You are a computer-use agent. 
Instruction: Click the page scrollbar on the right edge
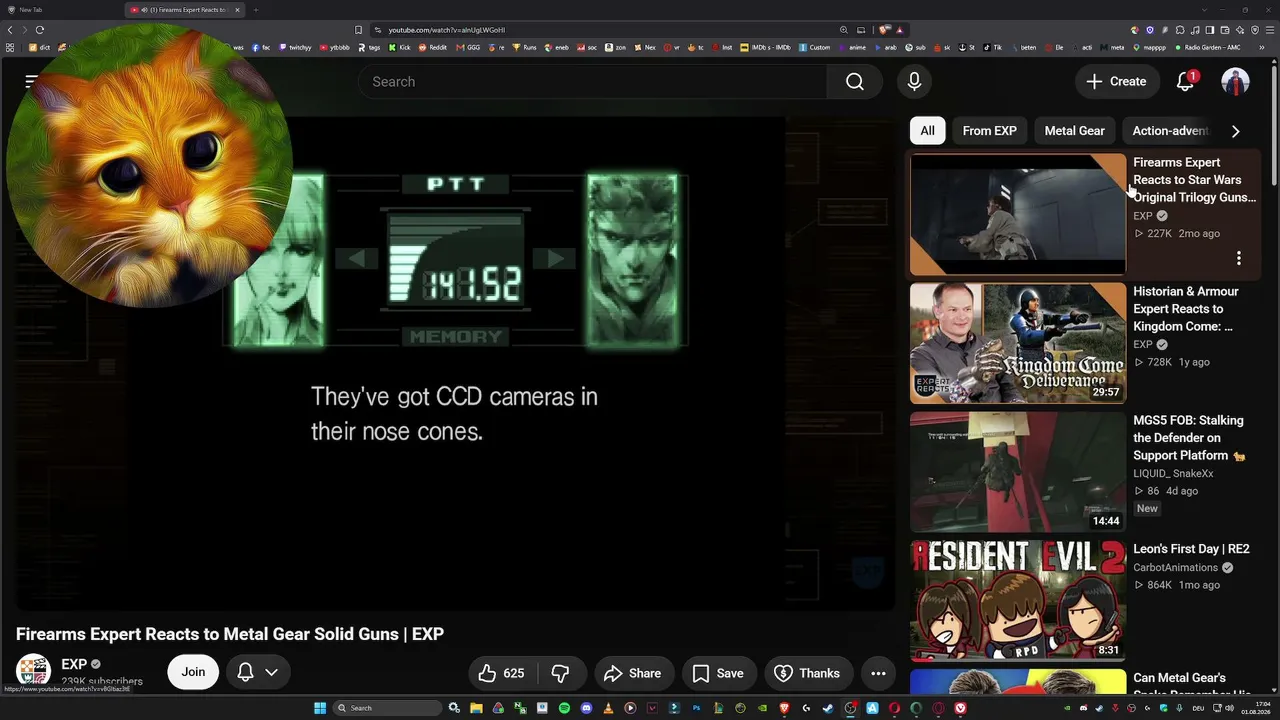[x=1274, y=125]
